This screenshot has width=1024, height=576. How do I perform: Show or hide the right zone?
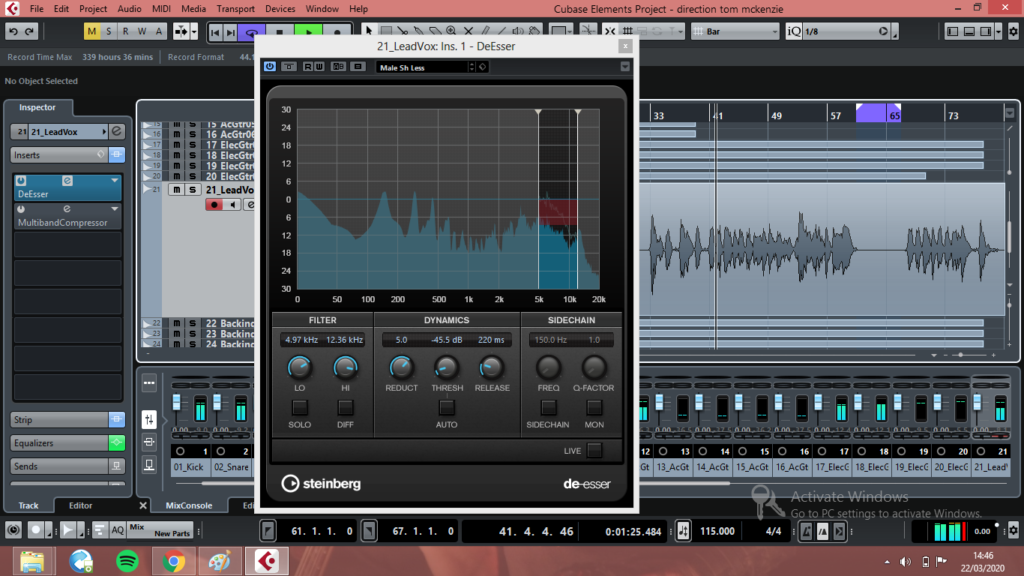pyautogui.click(x=985, y=31)
